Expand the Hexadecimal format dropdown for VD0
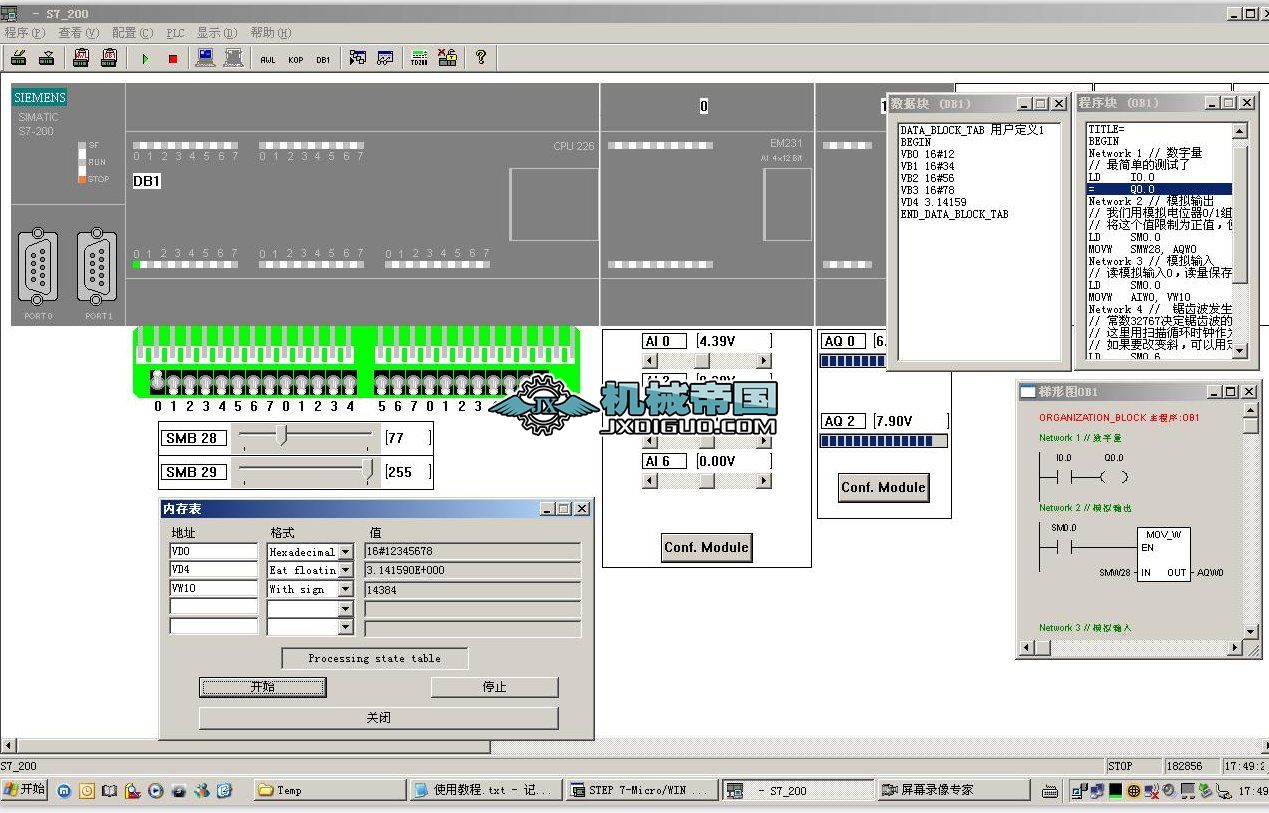1269x813 pixels. [x=345, y=552]
